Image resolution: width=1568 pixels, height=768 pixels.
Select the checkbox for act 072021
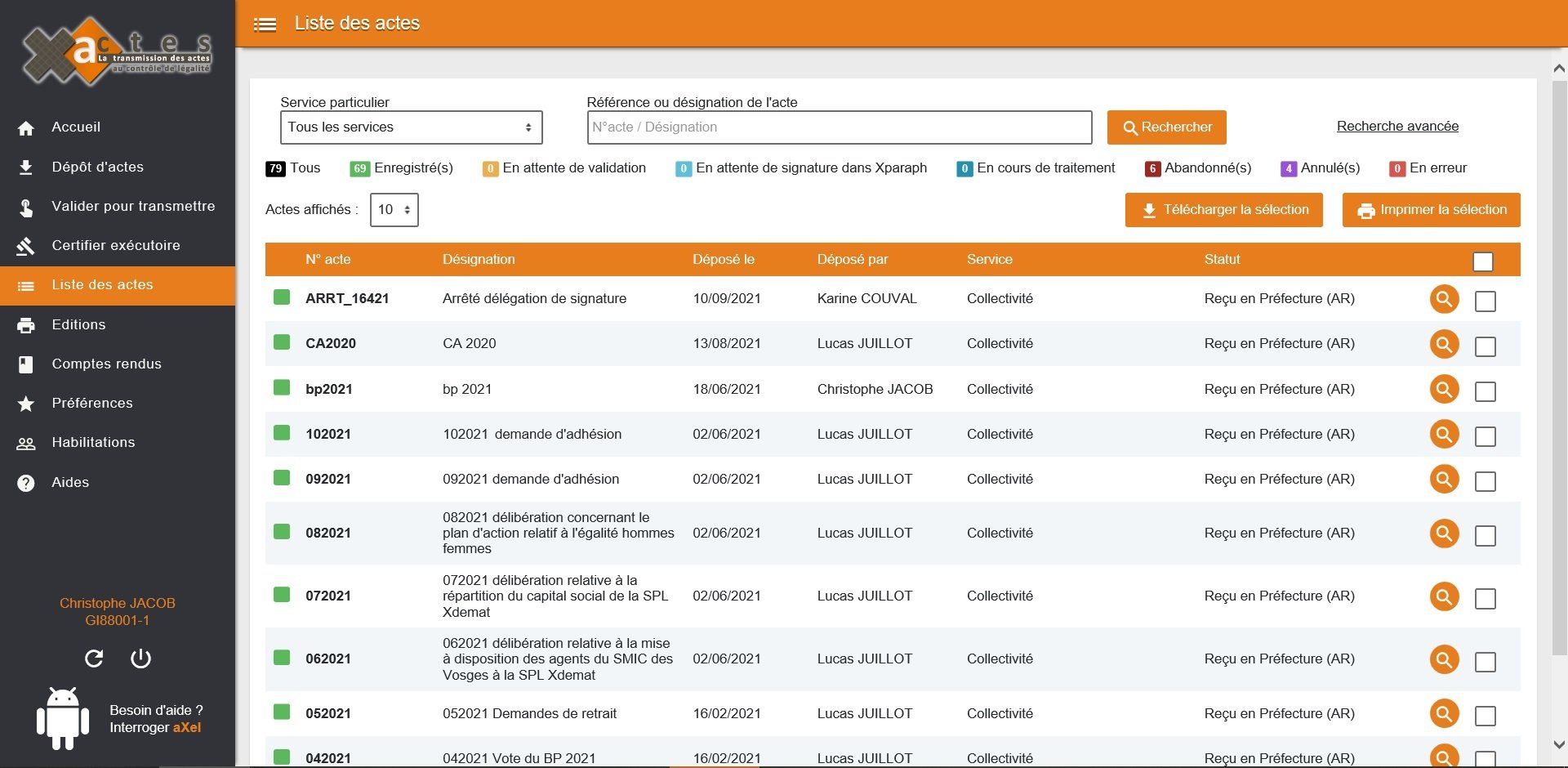click(1485, 599)
